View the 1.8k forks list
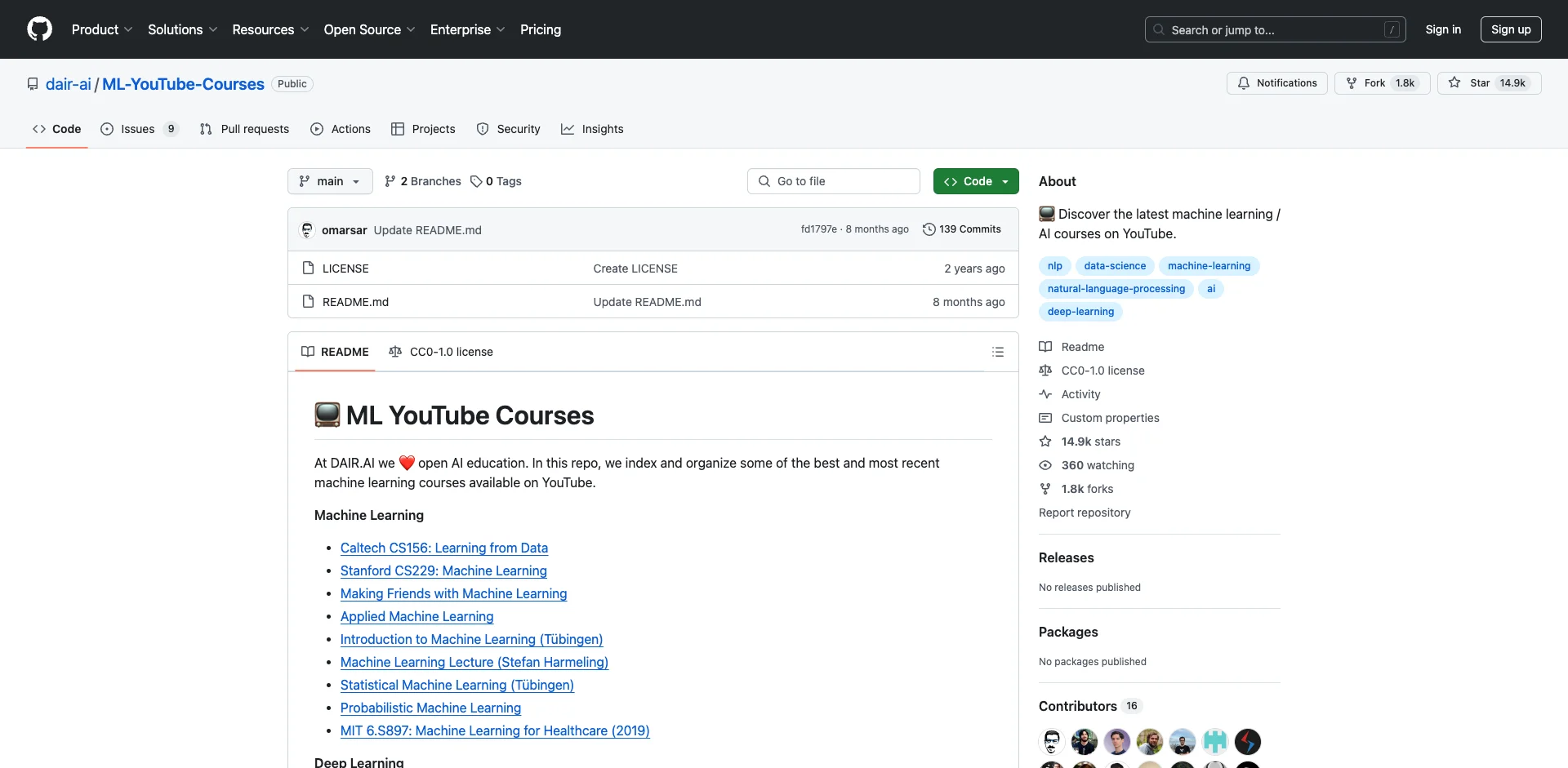1568x768 pixels. (1077, 489)
